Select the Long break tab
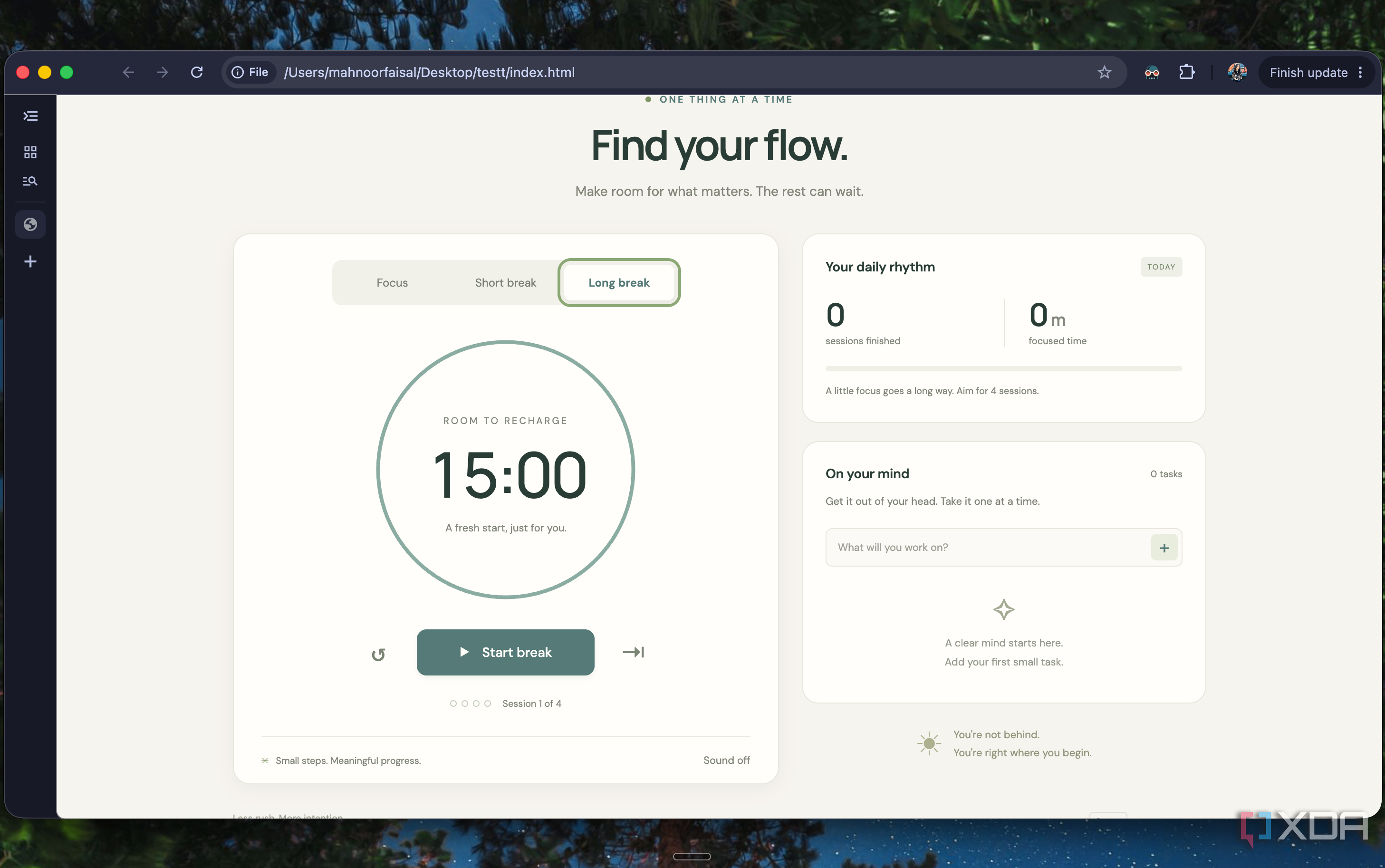1385x868 pixels. (x=619, y=282)
